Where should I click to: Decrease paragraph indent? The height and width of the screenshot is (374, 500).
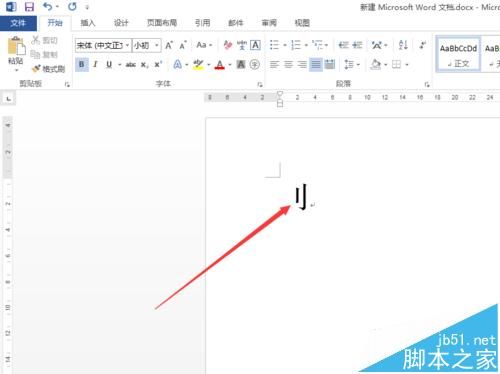tap(343, 45)
